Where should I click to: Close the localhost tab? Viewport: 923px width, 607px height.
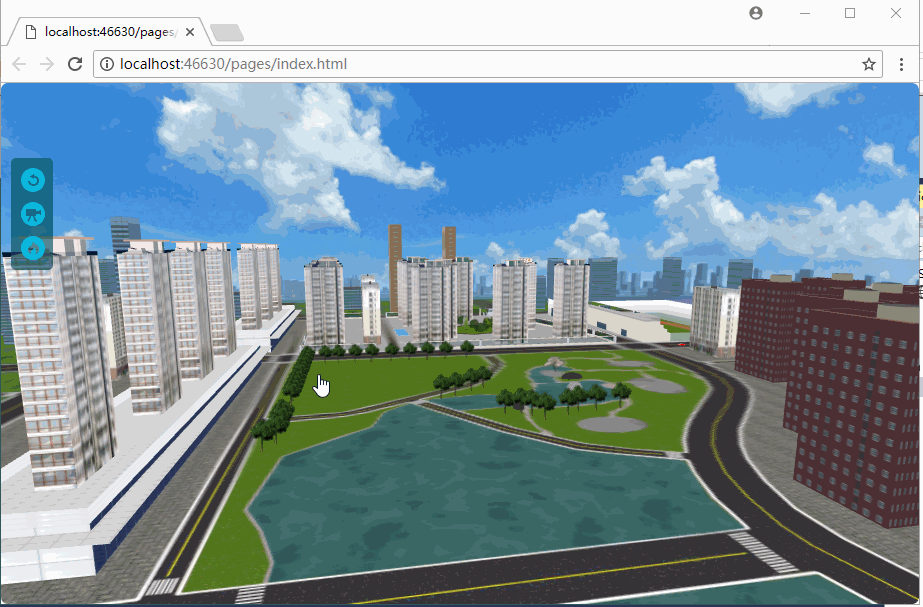click(189, 31)
